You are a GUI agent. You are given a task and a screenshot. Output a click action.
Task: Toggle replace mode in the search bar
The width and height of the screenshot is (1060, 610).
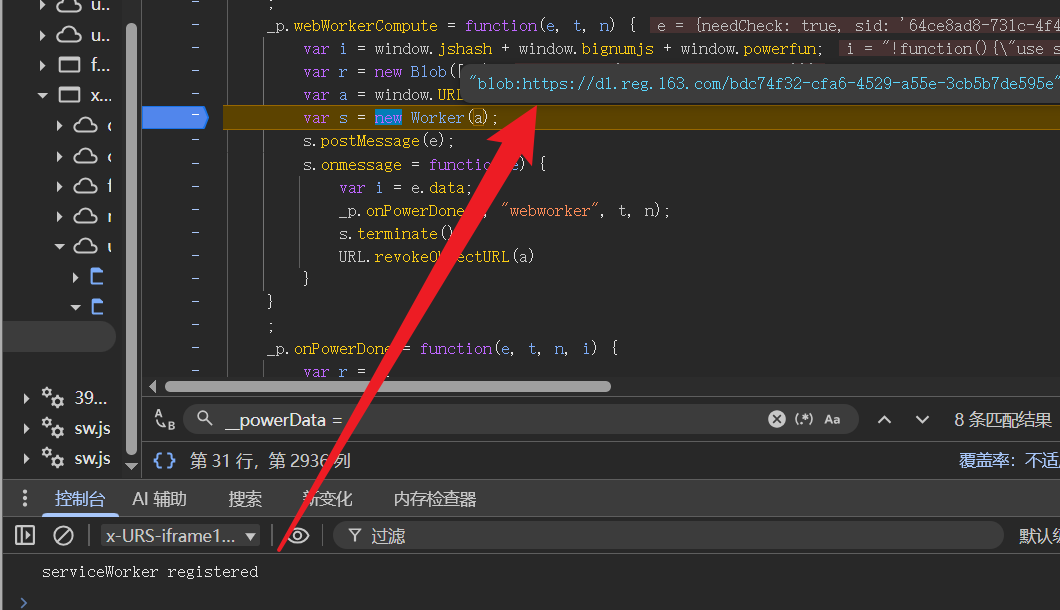tap(164, 419)
